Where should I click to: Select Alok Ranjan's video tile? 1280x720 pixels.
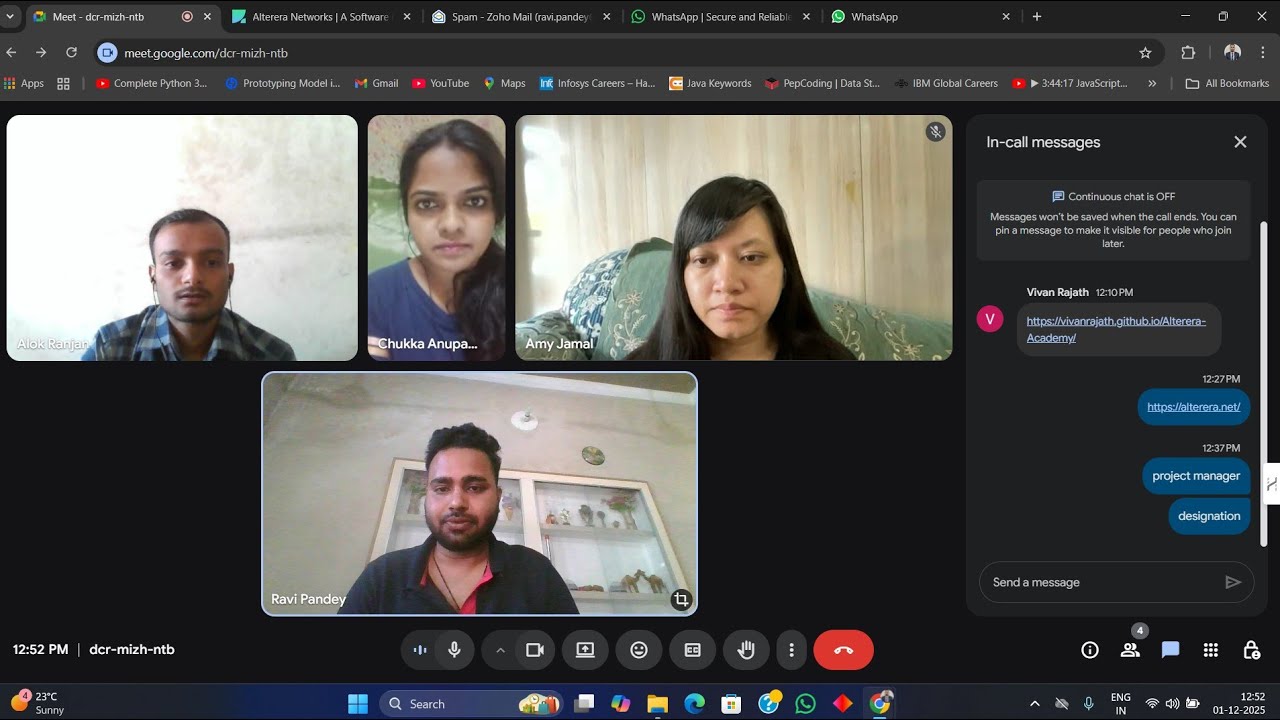click(182, 238)
